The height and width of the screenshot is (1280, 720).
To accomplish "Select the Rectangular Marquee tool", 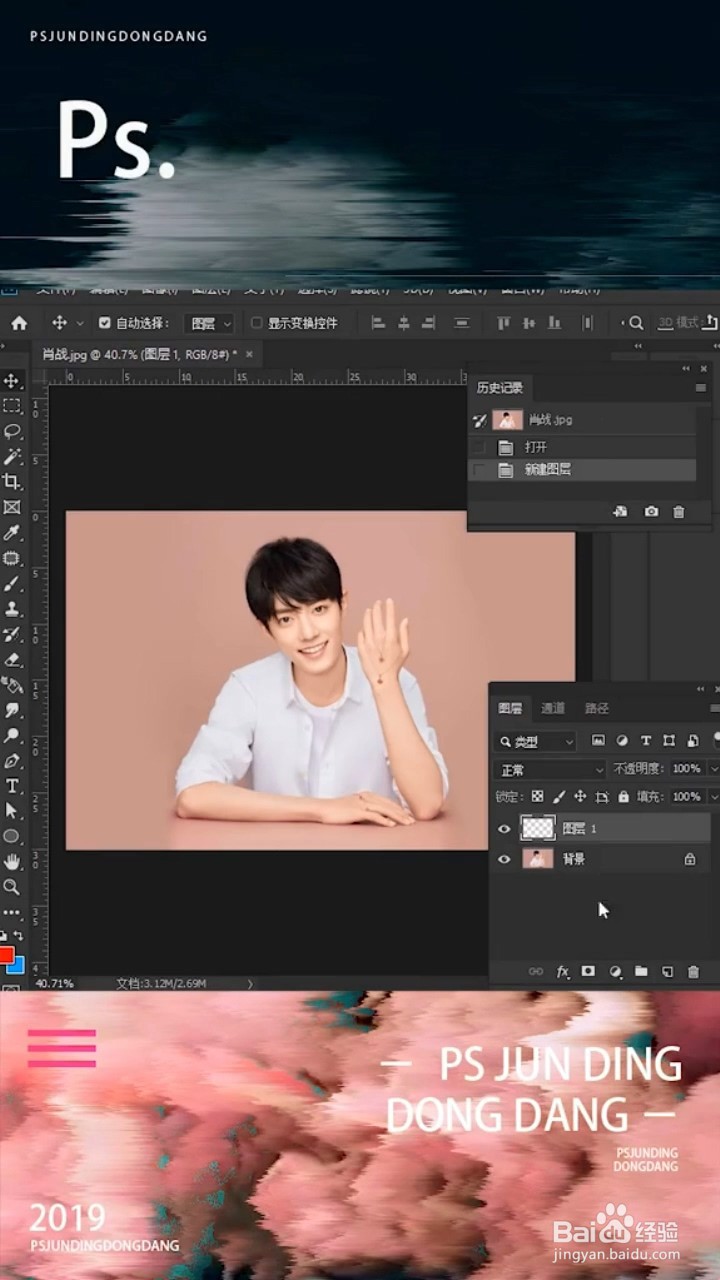I will (x=12, y=406).
